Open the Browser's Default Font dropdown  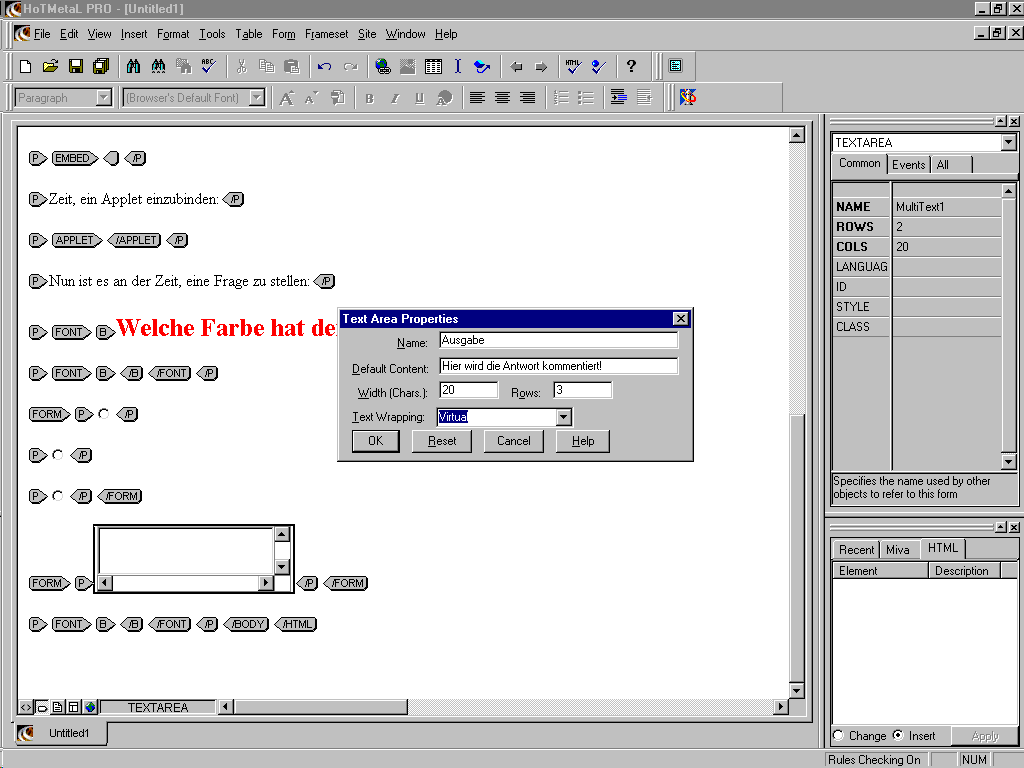click(257, 98)
